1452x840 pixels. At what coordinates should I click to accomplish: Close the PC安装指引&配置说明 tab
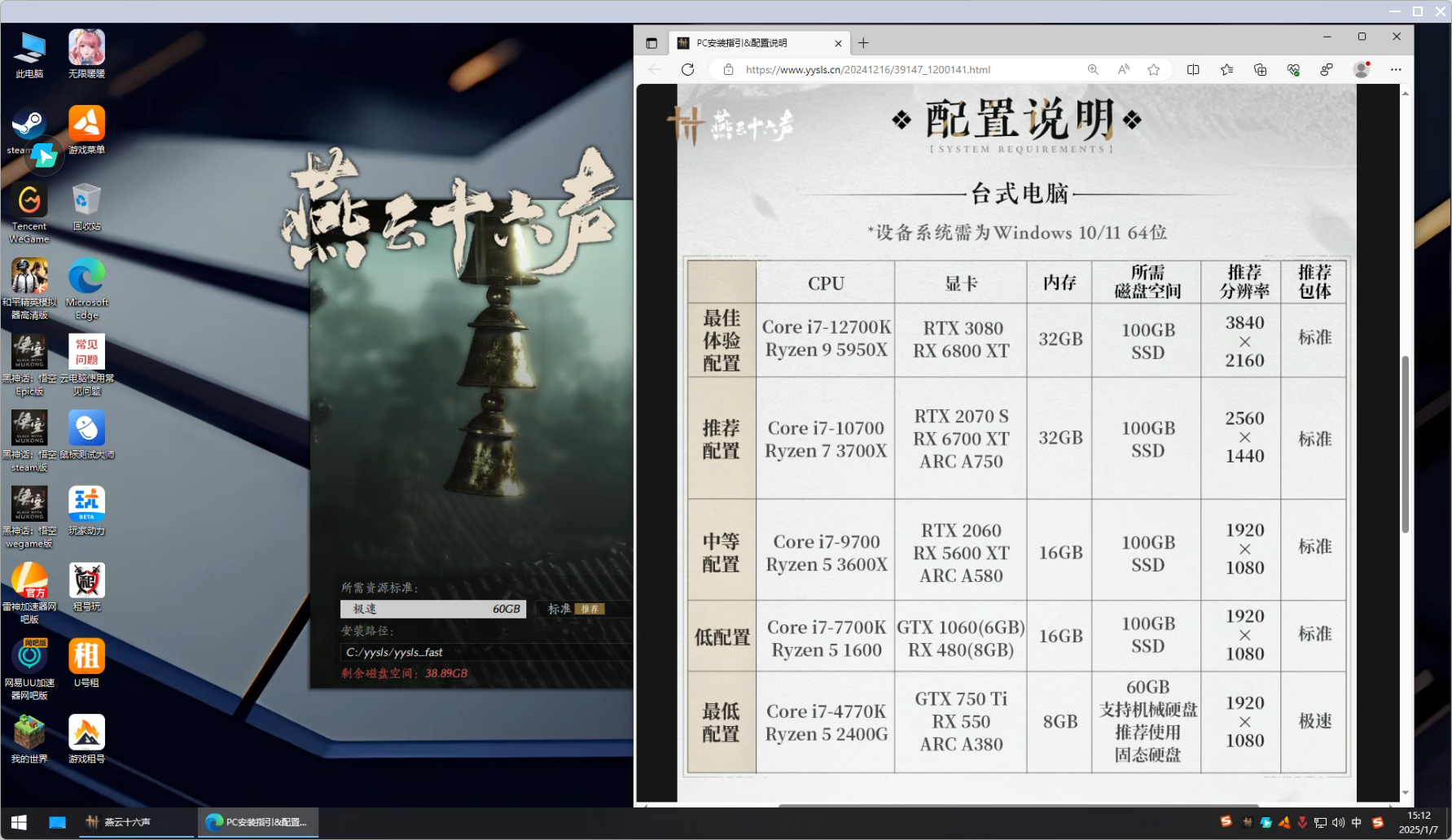pos(838,43)
